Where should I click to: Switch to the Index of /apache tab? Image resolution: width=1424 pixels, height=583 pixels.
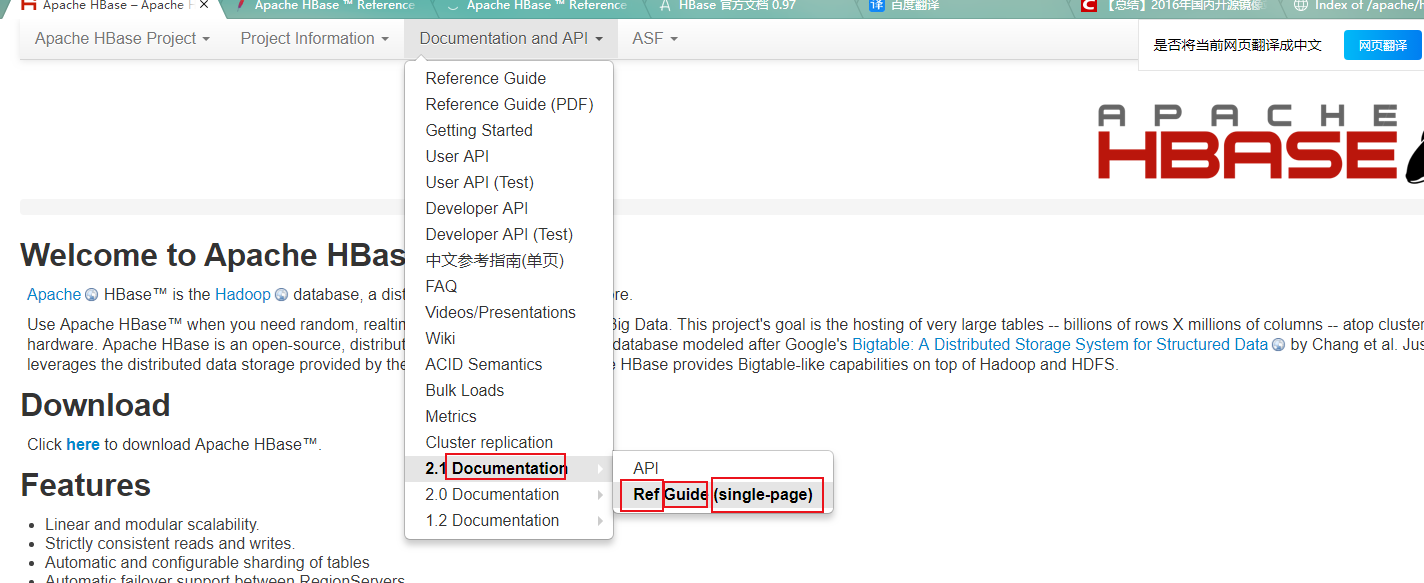pos(1360,6)
